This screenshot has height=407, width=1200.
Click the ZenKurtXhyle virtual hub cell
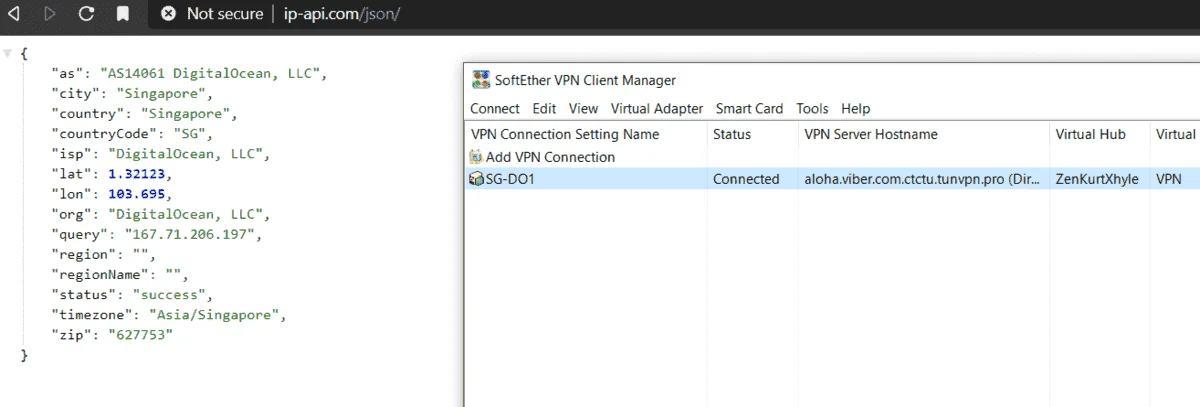[1096, 179]
